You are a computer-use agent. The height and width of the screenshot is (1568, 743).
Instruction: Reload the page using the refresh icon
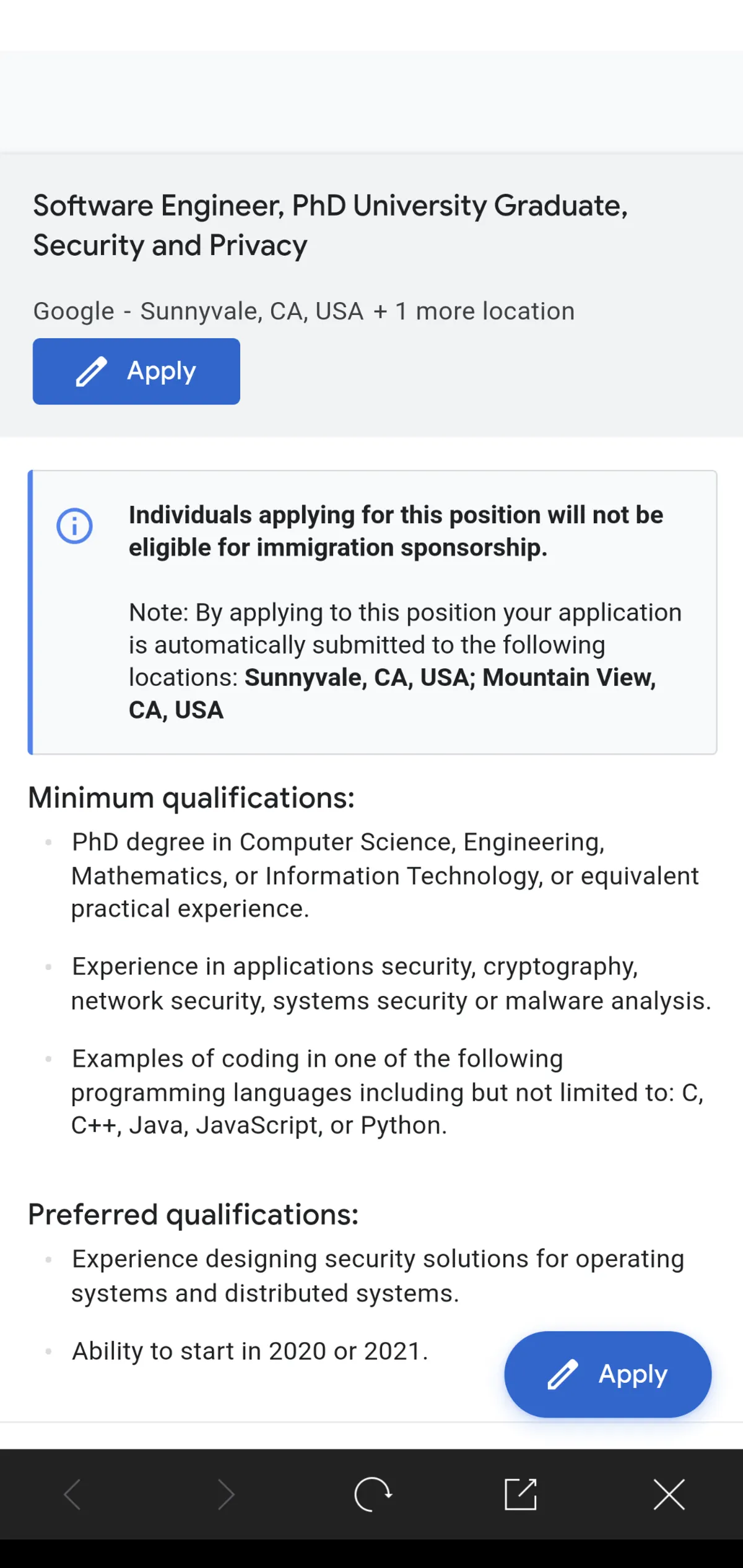(x=373, y=1495)
